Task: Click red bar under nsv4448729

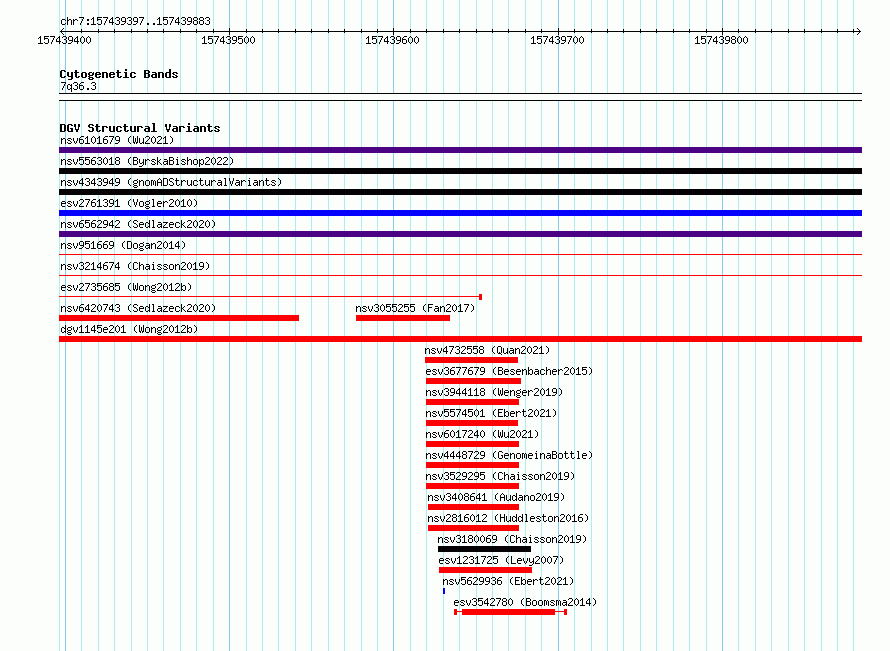Action: [472, 465]
